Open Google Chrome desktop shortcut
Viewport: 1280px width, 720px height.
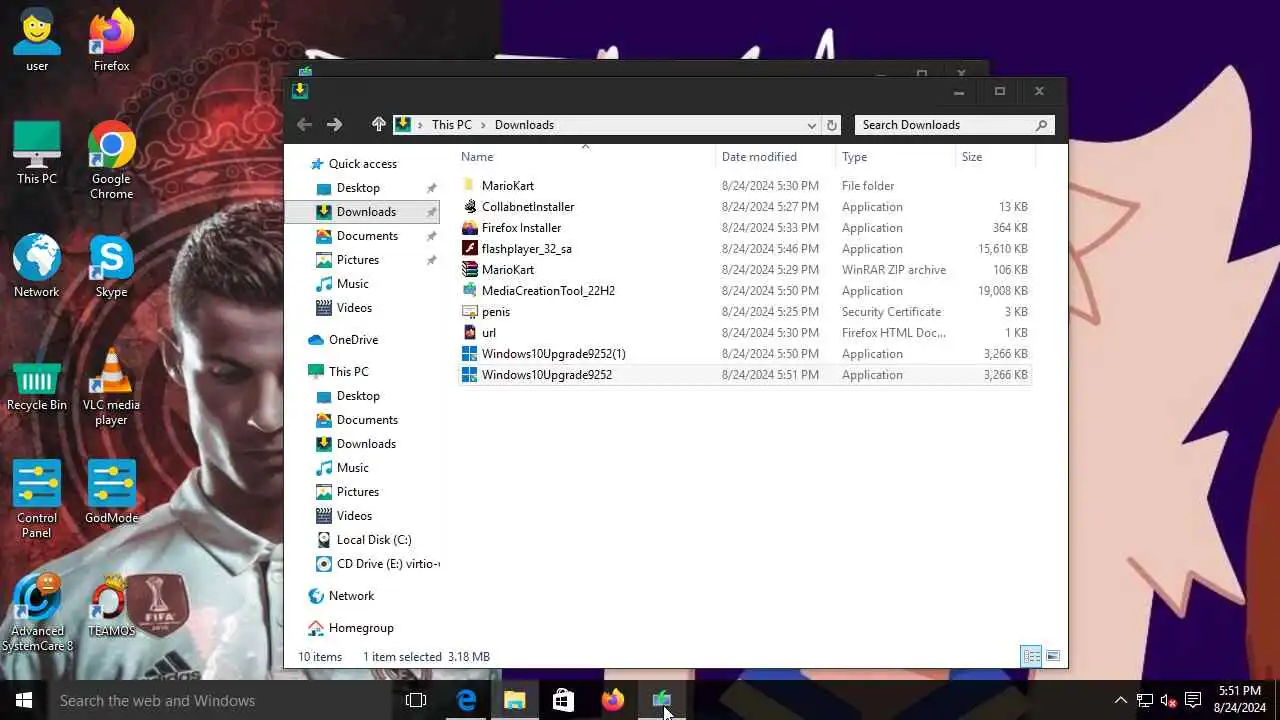pyautogui.click(x=111, y=162)
